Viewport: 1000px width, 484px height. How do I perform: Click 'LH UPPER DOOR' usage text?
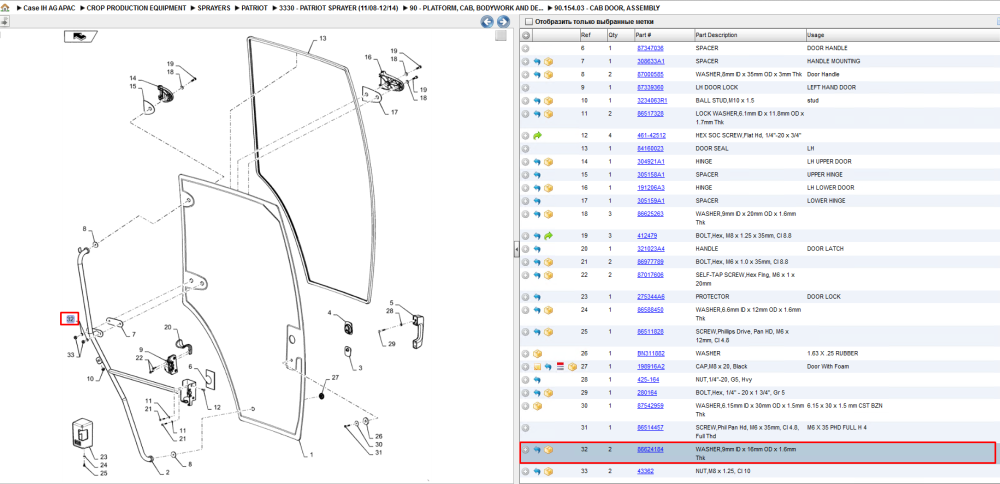(827, 161)
